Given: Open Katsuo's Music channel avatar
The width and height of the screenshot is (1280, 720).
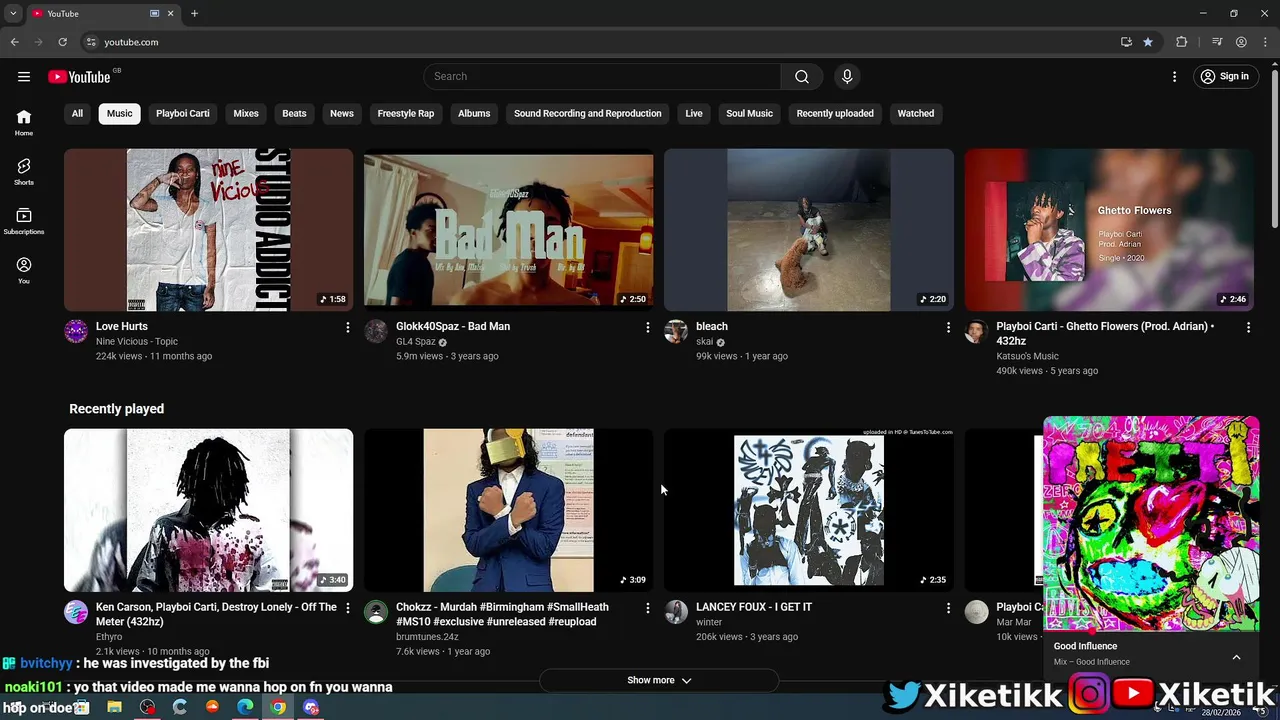Looking at the screenshot, I should point(976,332).
